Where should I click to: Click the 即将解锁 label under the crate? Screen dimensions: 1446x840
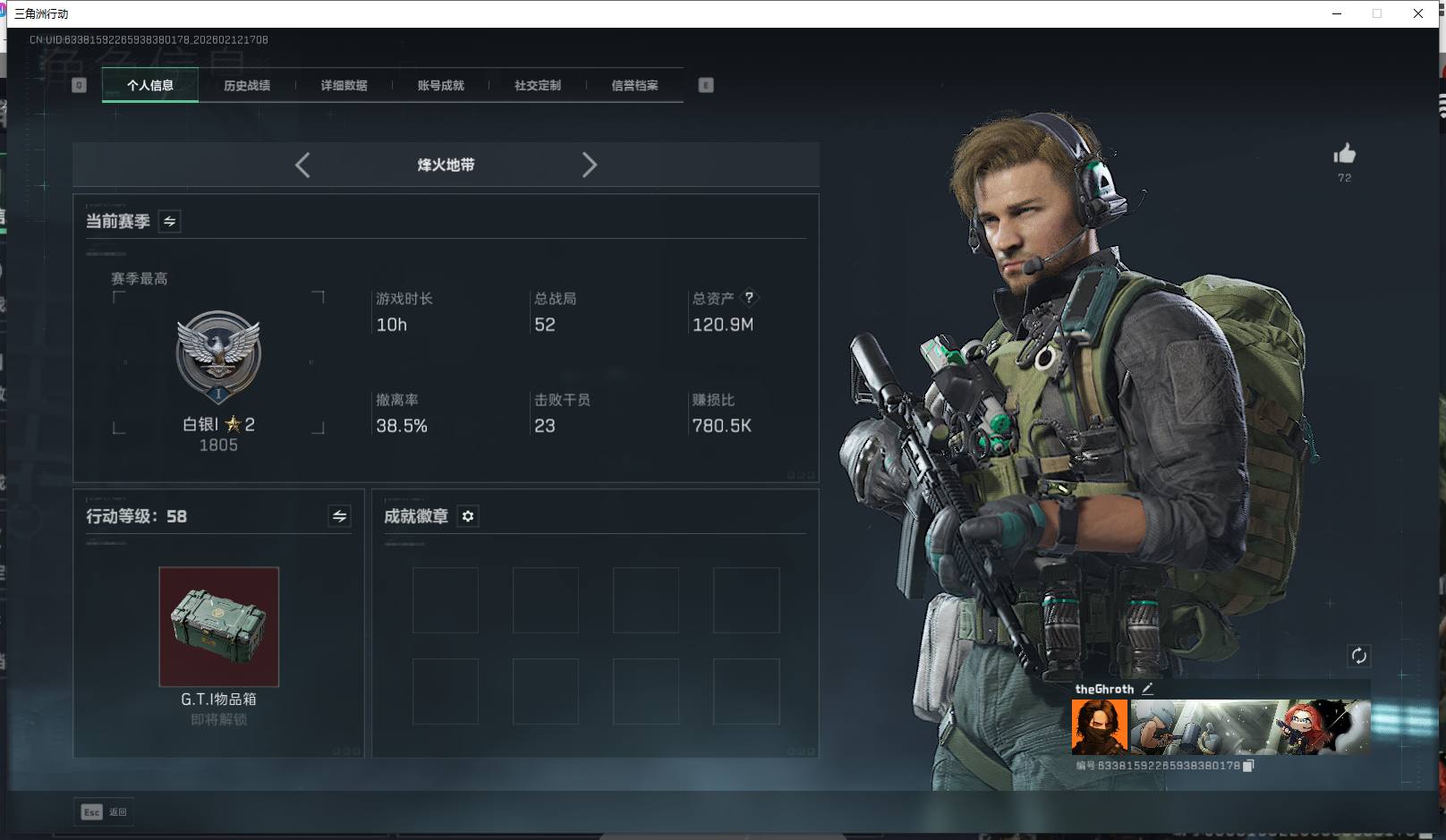click(219, 719)
